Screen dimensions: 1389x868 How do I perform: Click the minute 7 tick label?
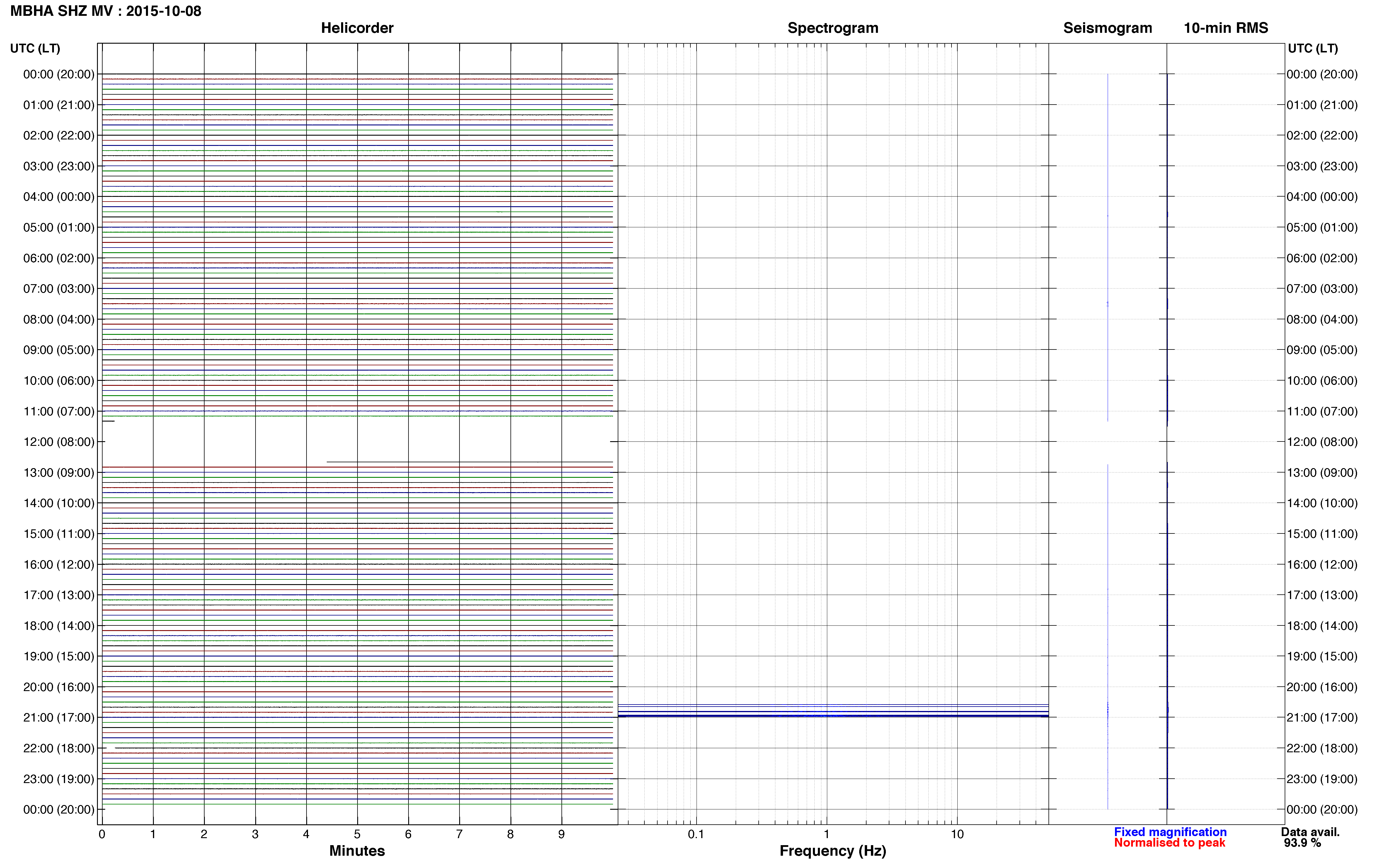[459, 834]
